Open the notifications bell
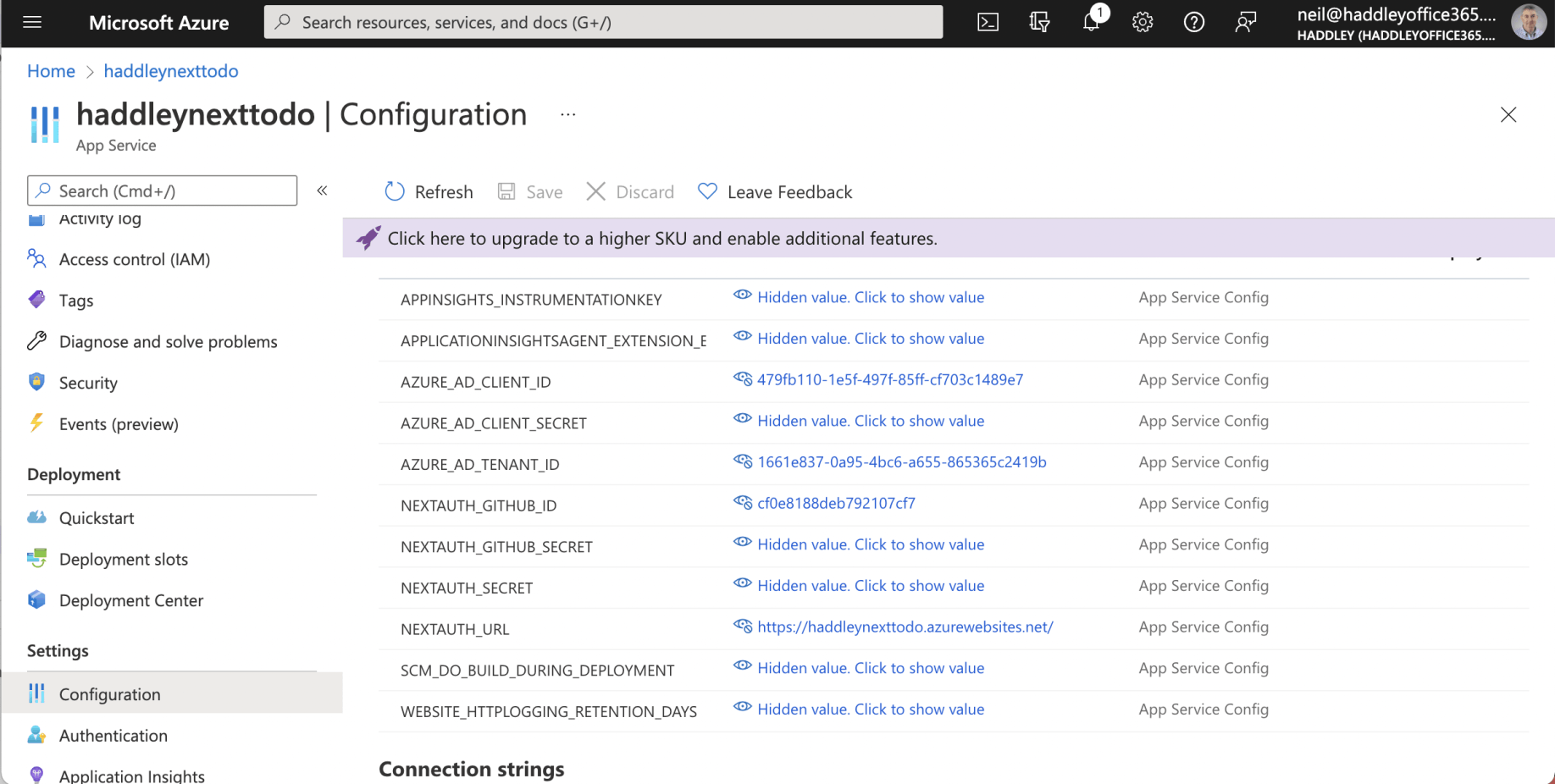The height and width of the screenshot is (784, 1555). (x=1091, y=23)
